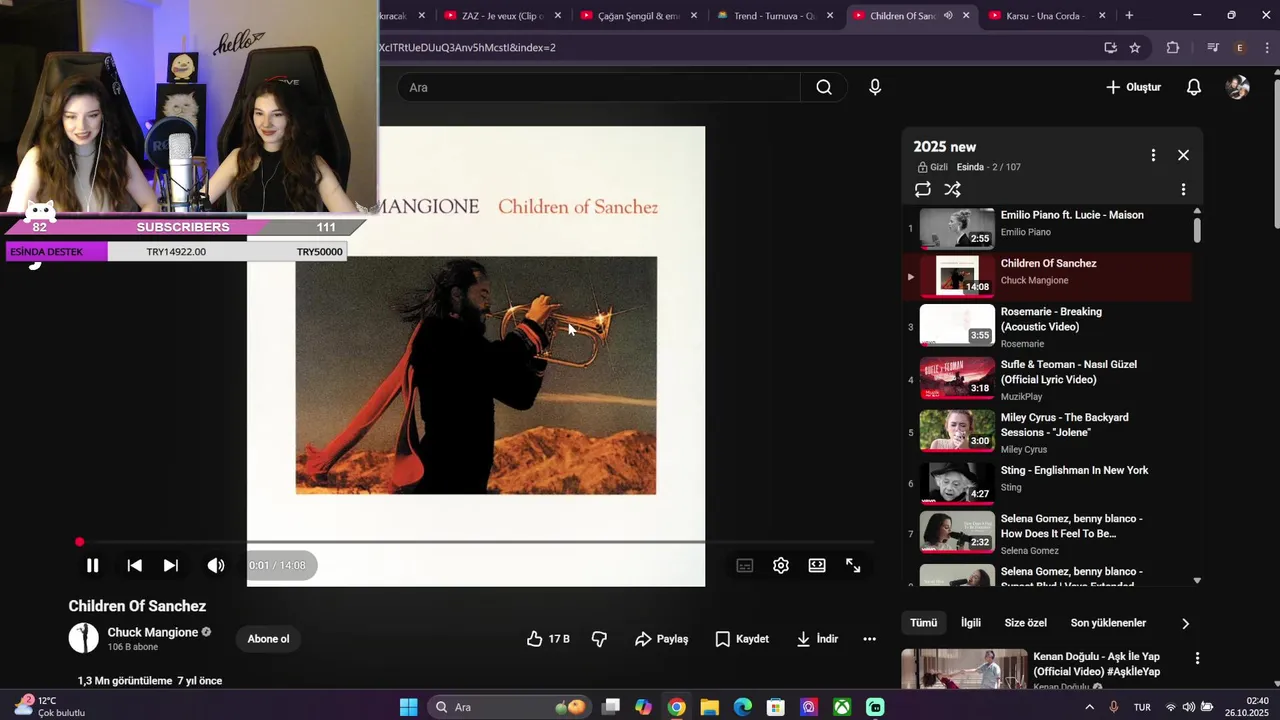Toggle playlist shuffle mode
The height and width of the screenshot is (720, 1280).
point(953,189)
